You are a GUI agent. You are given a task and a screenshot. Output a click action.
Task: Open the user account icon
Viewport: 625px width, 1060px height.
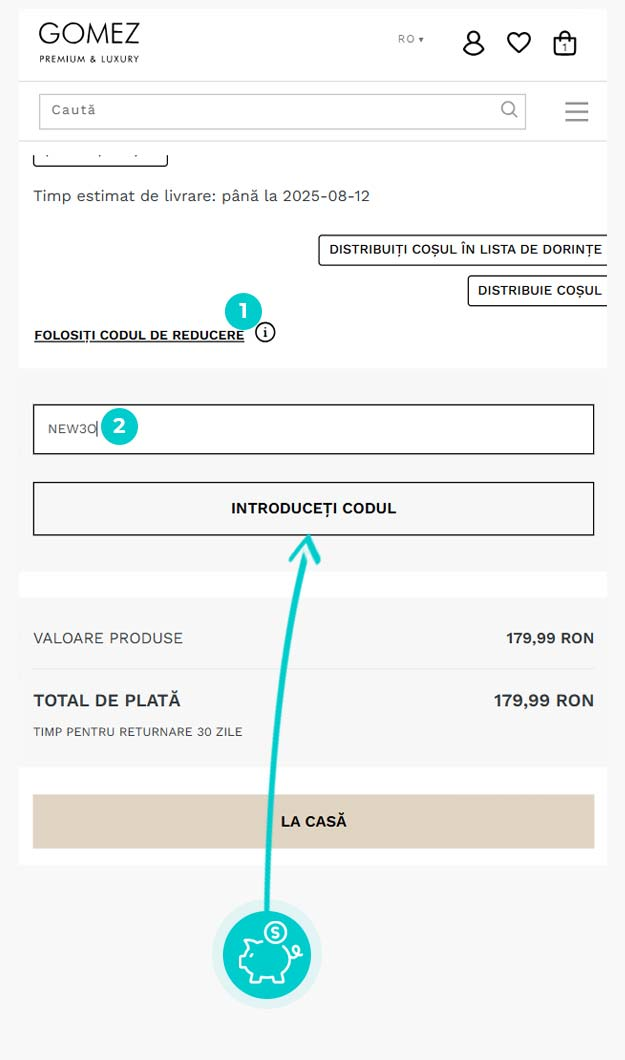pos(473,42)
